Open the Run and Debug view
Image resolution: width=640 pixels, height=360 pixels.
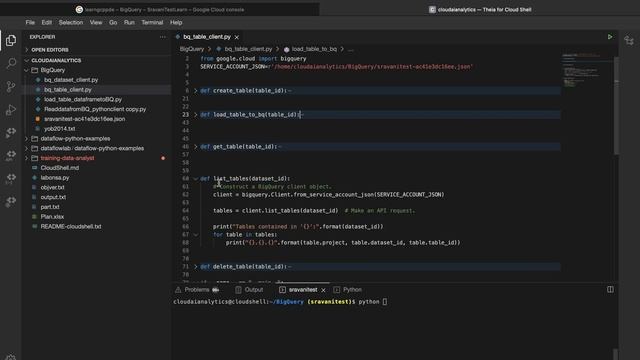click(11, 109)
